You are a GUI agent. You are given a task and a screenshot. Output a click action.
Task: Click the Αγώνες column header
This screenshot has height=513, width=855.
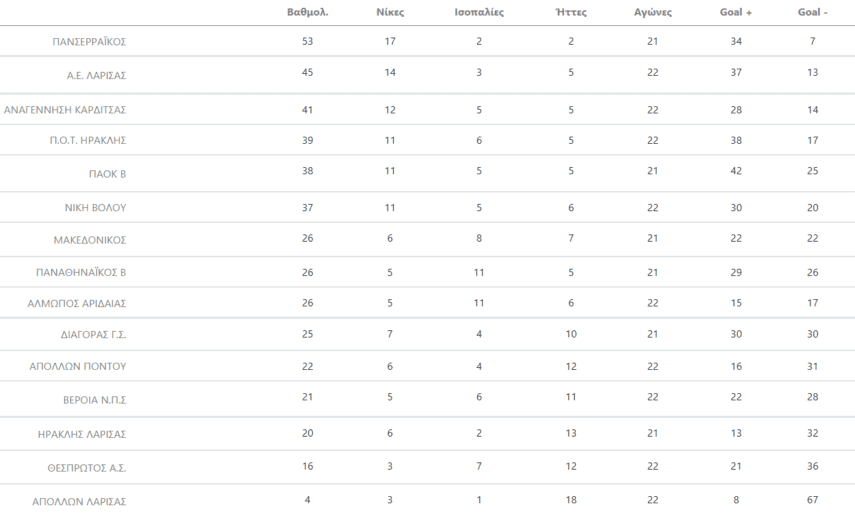click(653, 13)
